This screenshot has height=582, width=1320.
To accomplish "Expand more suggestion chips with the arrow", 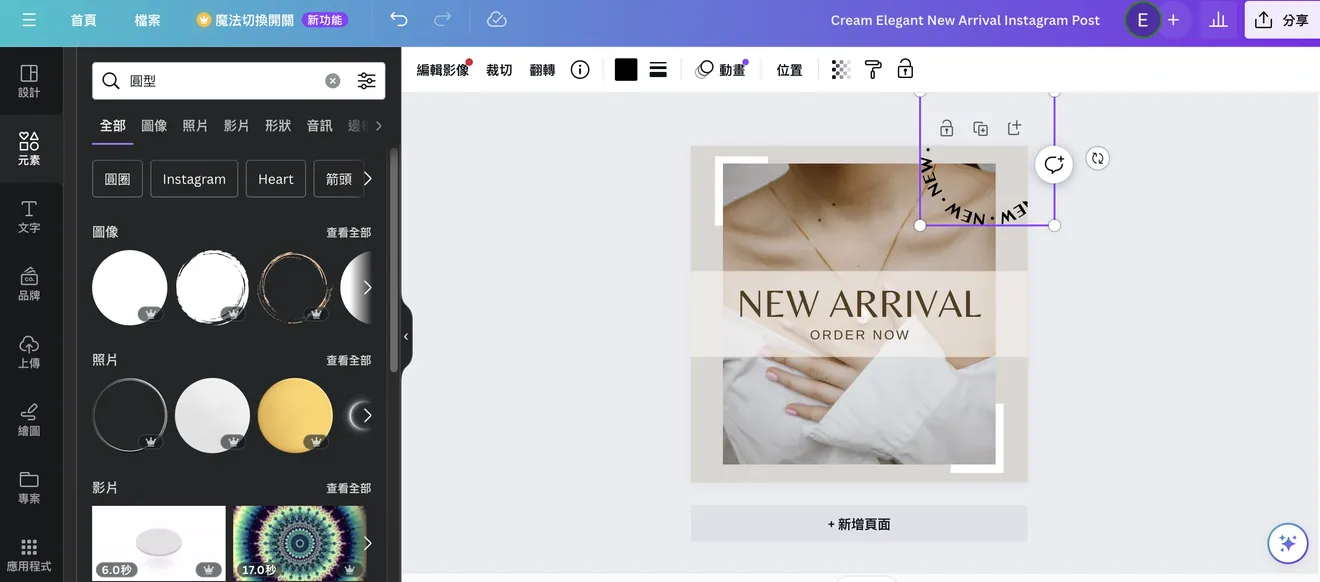I will click(x=368, y=179).
